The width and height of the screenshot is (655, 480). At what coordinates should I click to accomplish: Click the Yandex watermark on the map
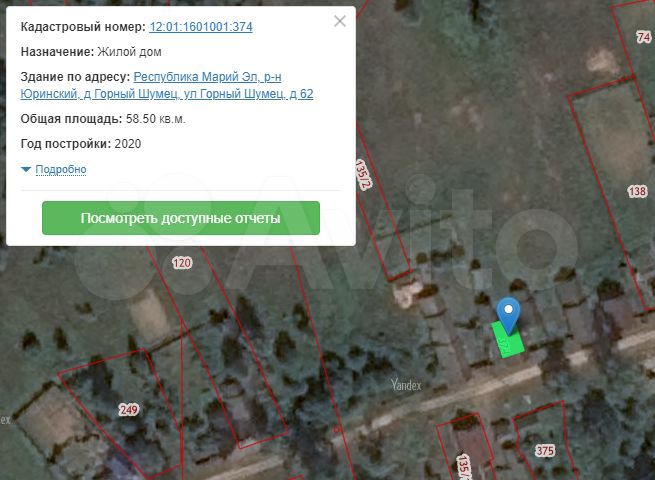tap(406, 384)
